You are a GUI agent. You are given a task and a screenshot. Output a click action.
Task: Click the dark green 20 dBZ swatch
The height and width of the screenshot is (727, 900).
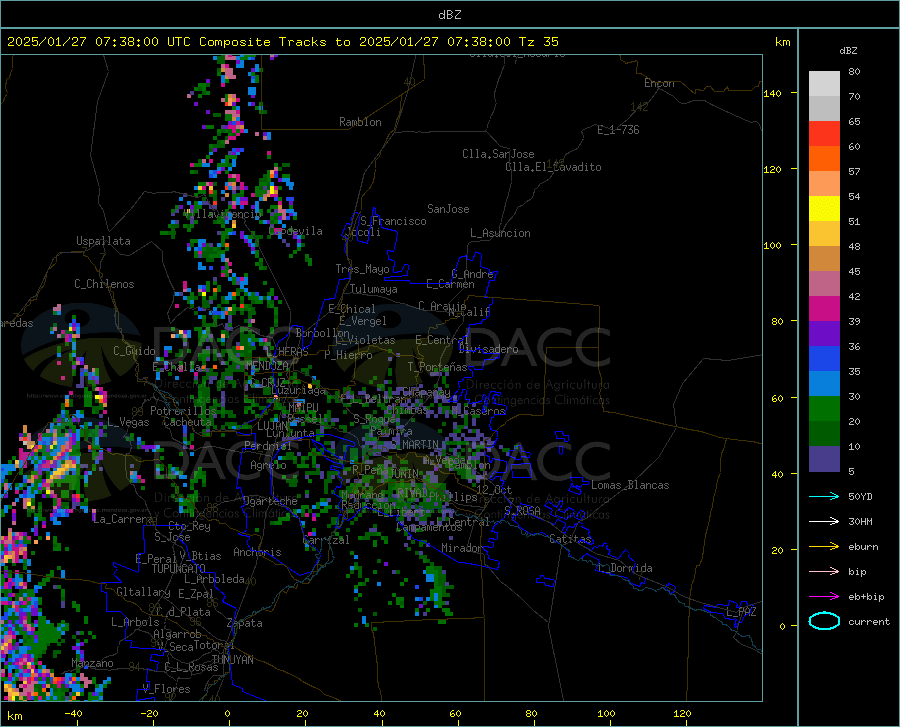click(824, 434)
